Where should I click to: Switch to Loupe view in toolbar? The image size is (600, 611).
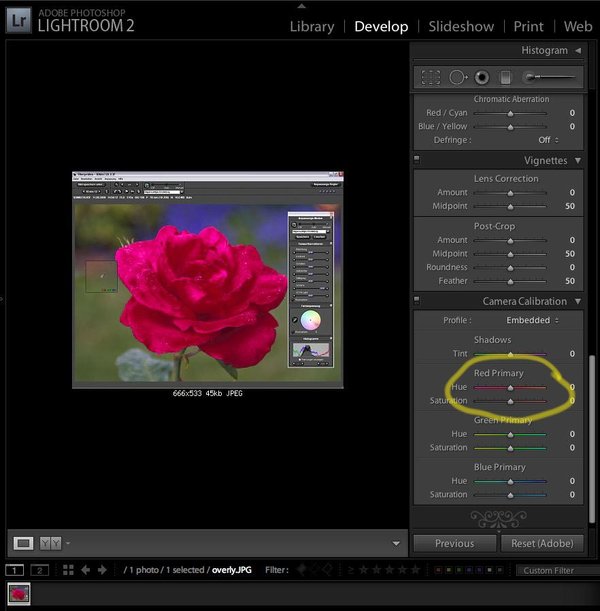pyautogui.click(x=23, y=543)
